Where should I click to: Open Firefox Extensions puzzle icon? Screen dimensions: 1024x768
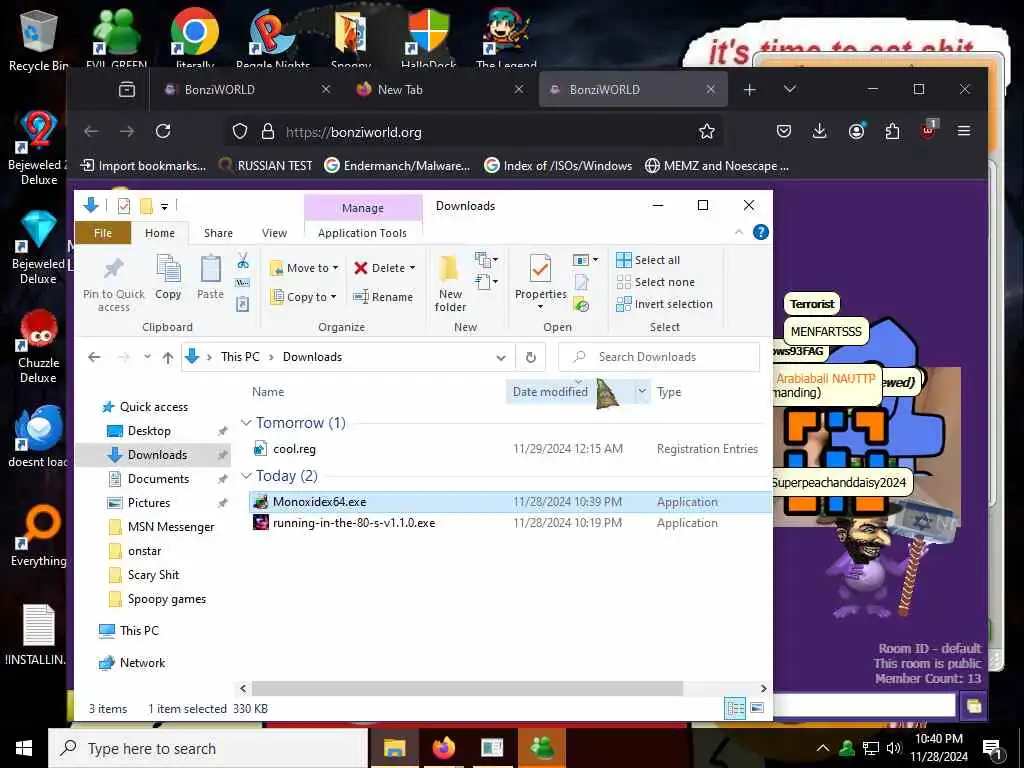[892, 132]
